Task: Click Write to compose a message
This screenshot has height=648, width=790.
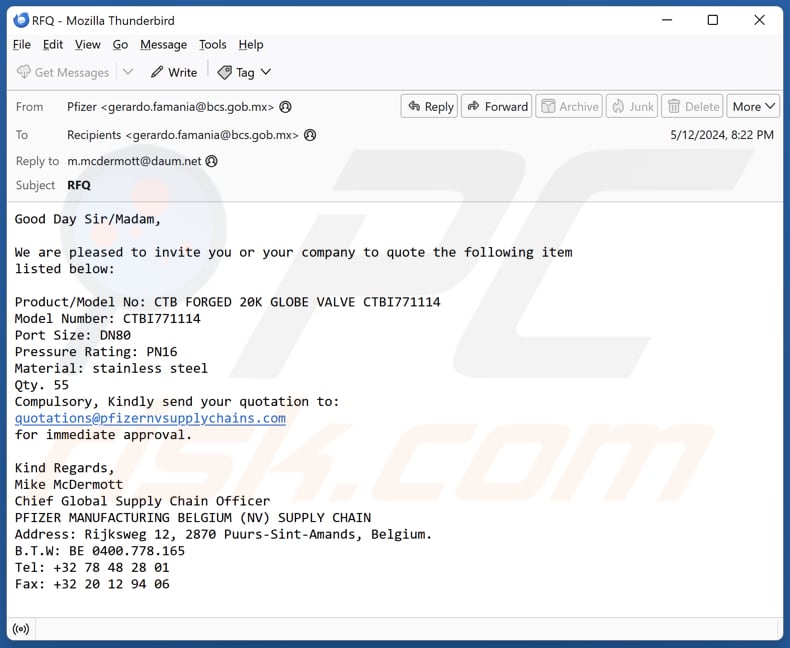Action: click(174, 72)
